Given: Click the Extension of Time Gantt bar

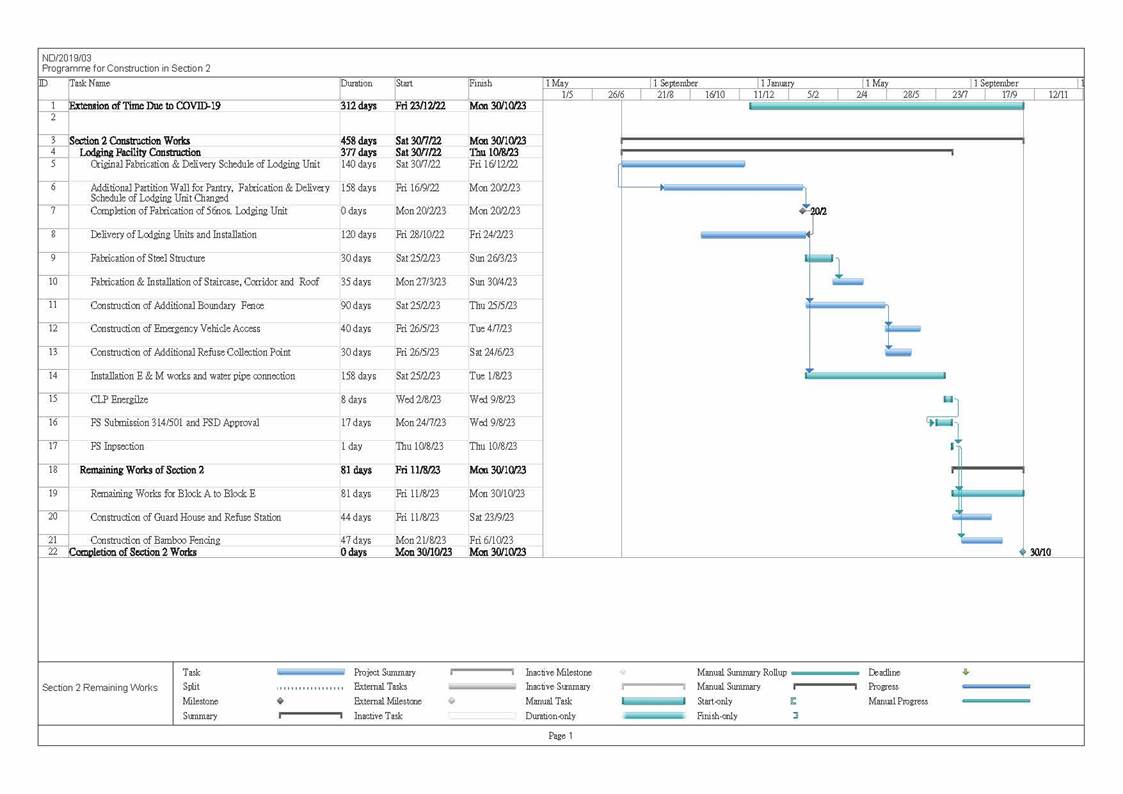Looking at the screenshot, I should point(886,105).
